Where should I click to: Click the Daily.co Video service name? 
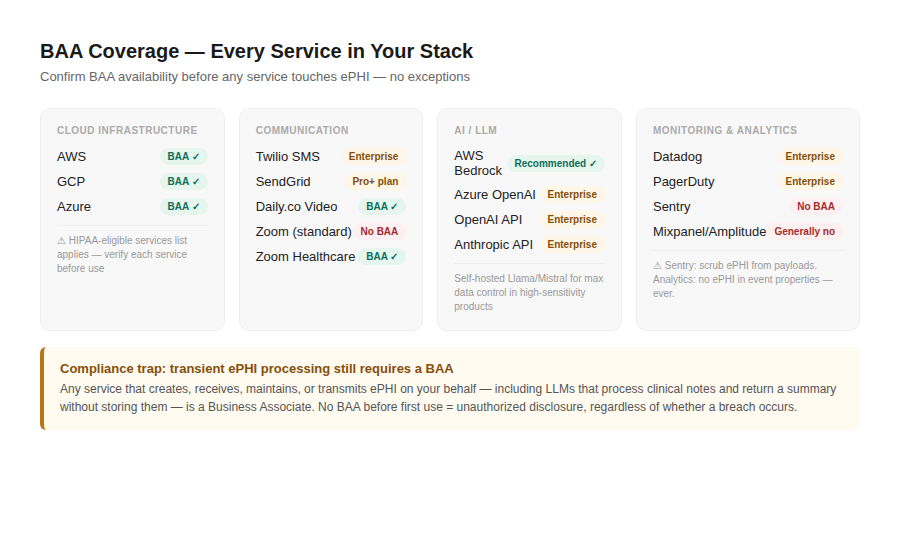point(296,207)
